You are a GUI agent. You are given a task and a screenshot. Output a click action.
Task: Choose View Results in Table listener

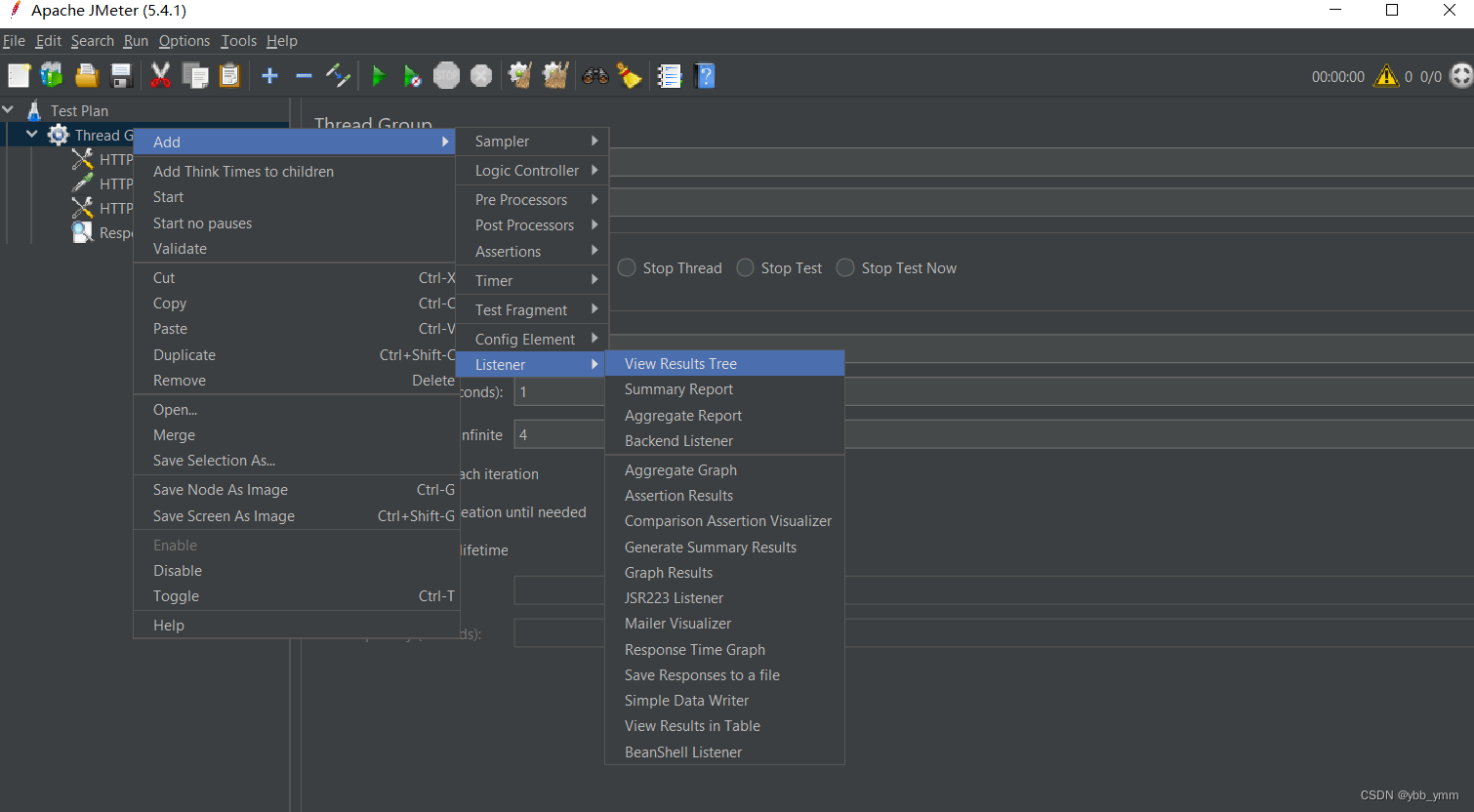(x=724, y=726)
